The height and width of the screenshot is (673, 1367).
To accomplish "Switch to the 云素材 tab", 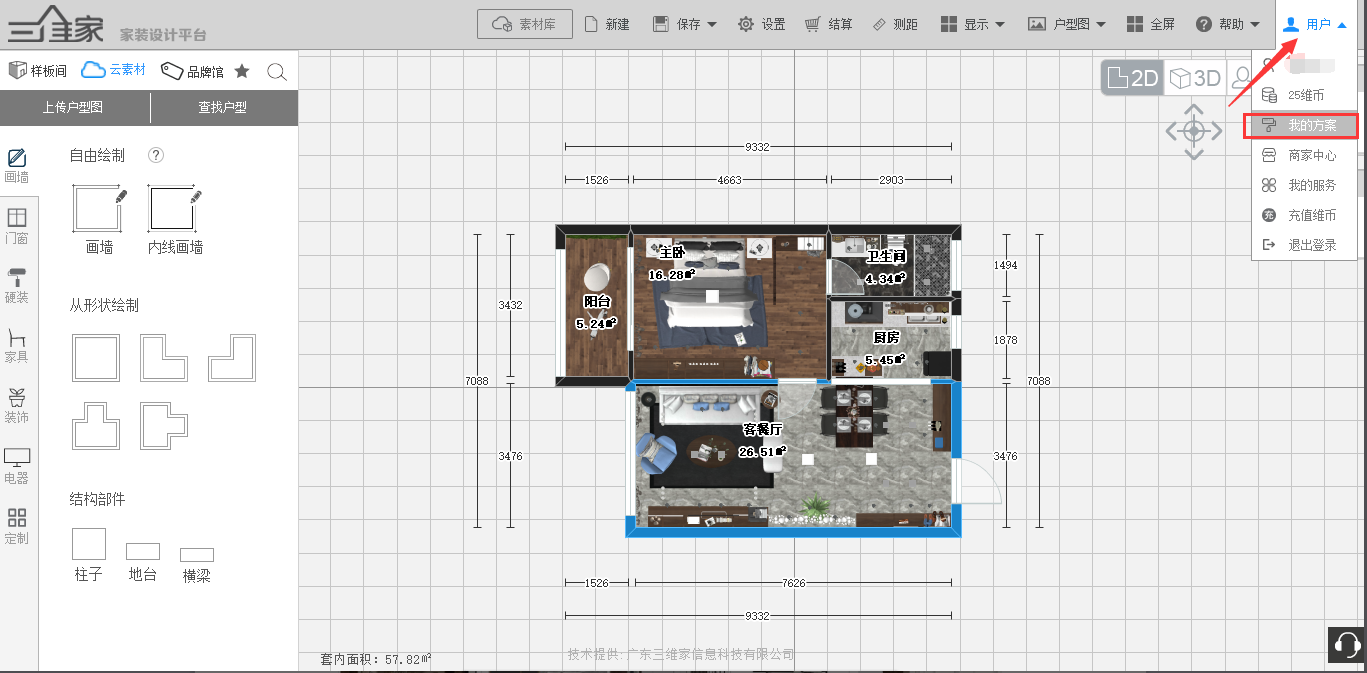I will [114, 70].
